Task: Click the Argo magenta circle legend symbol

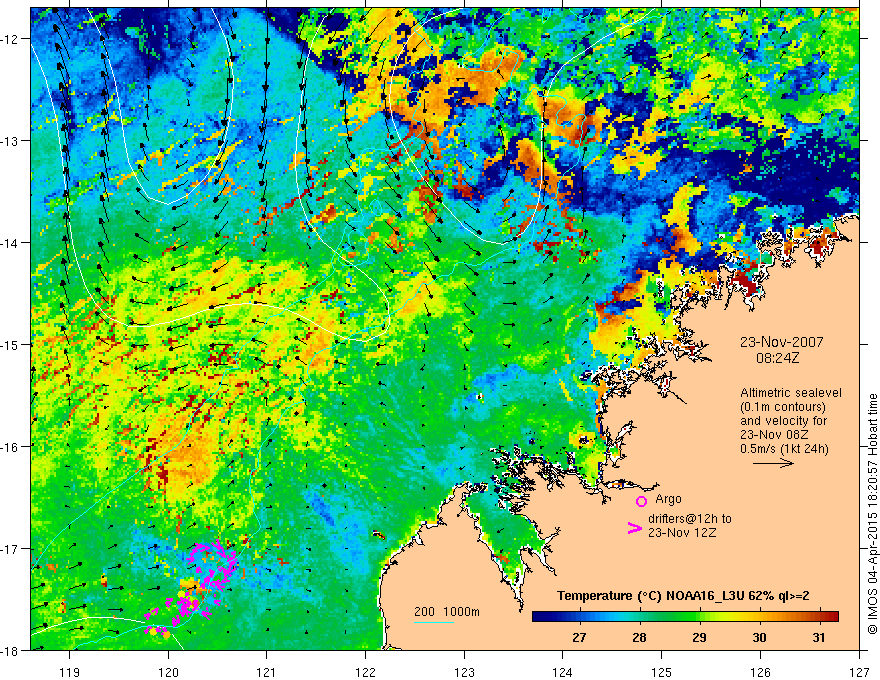Action: coord(641,501)
